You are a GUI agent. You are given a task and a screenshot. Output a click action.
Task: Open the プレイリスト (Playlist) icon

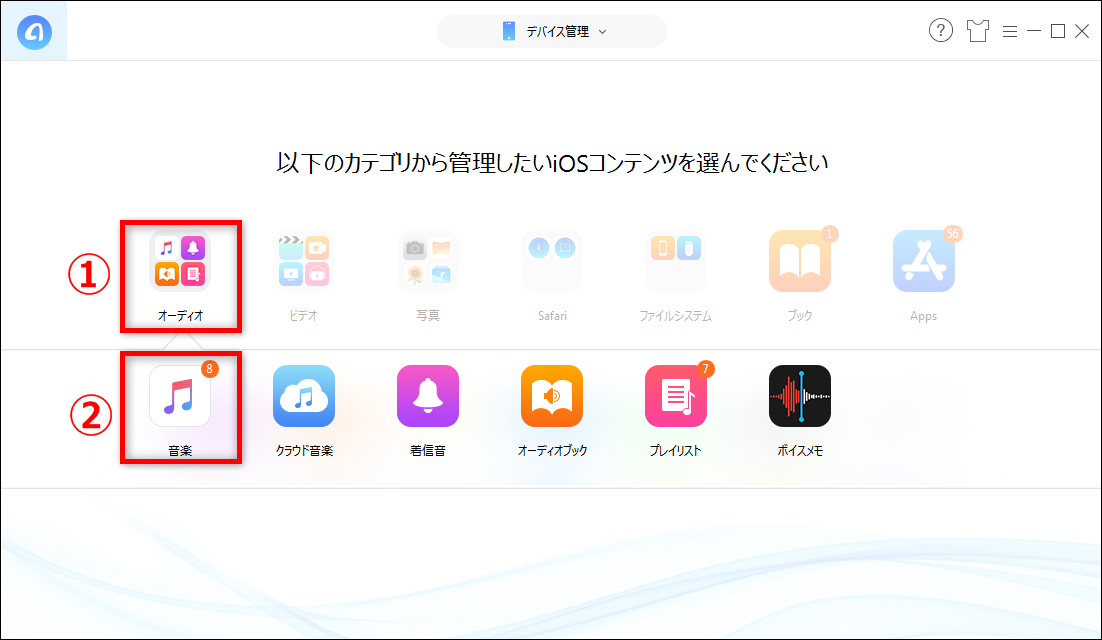pyautogui.click(x=675, y=396)
